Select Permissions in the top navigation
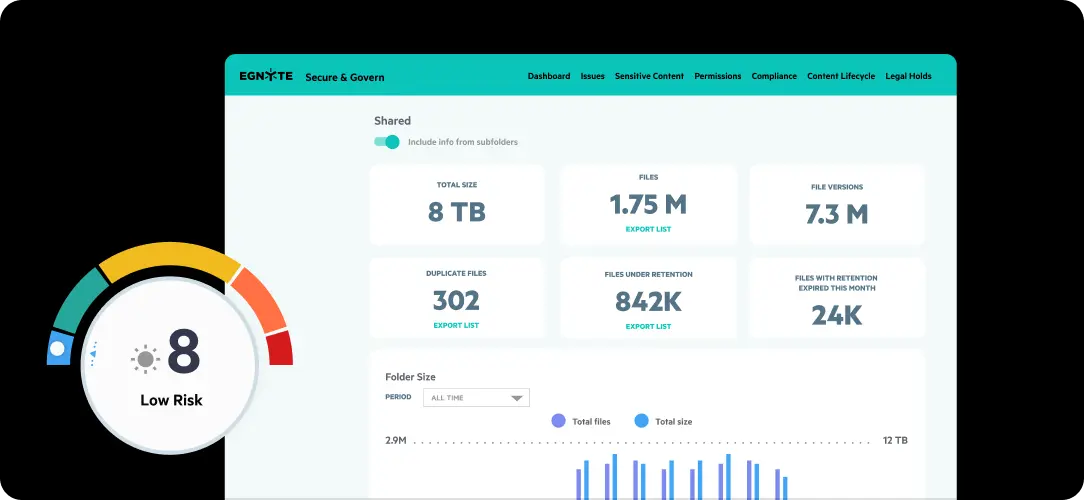 [718, 76]
